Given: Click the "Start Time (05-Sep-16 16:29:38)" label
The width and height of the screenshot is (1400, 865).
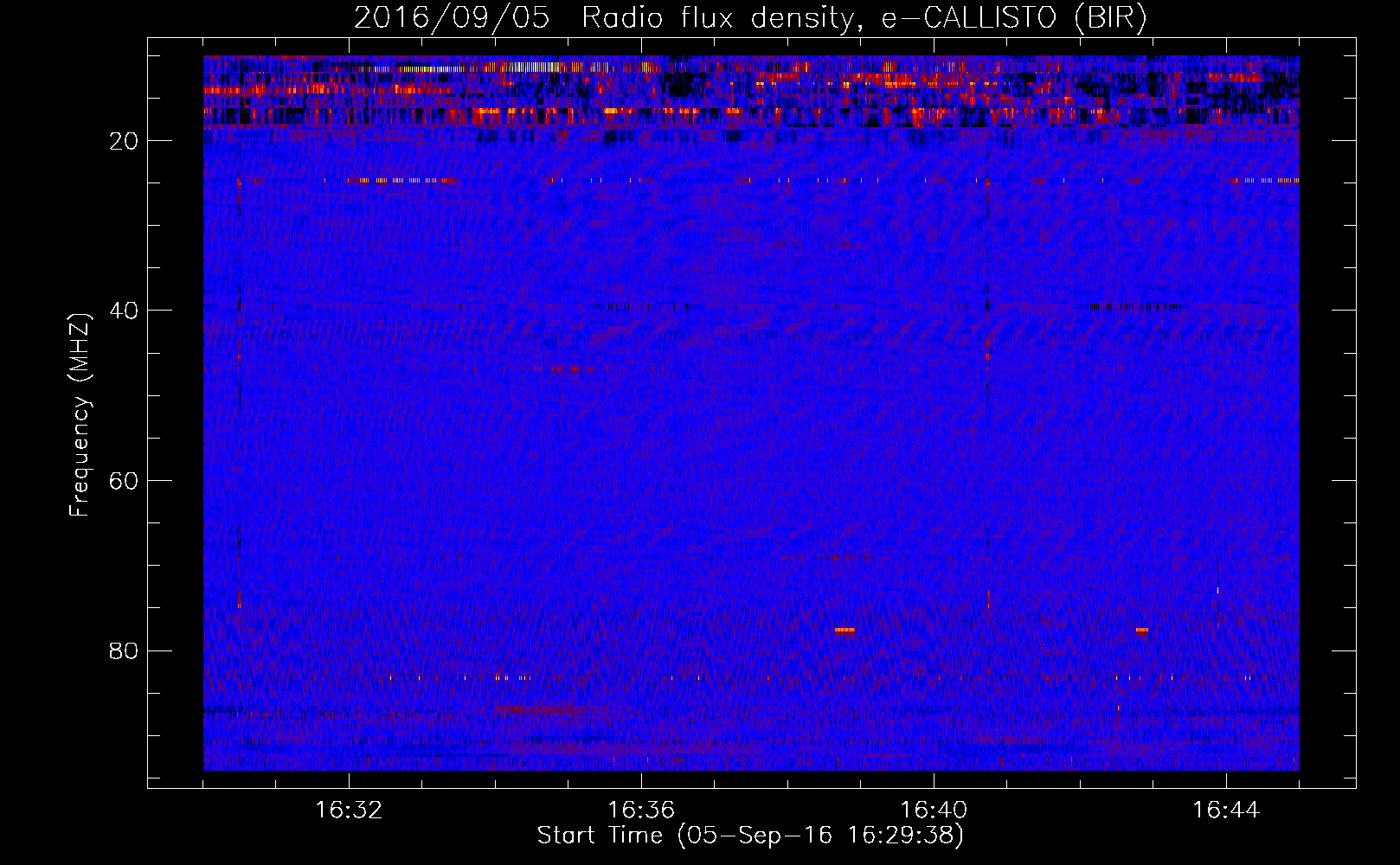Looking at the screenshot, I should (750, 836).
